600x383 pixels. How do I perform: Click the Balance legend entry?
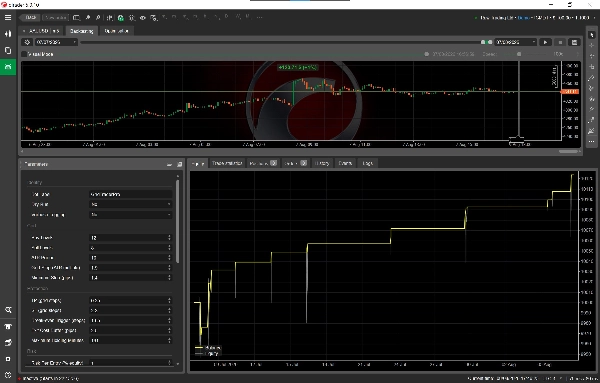(208, 348)
